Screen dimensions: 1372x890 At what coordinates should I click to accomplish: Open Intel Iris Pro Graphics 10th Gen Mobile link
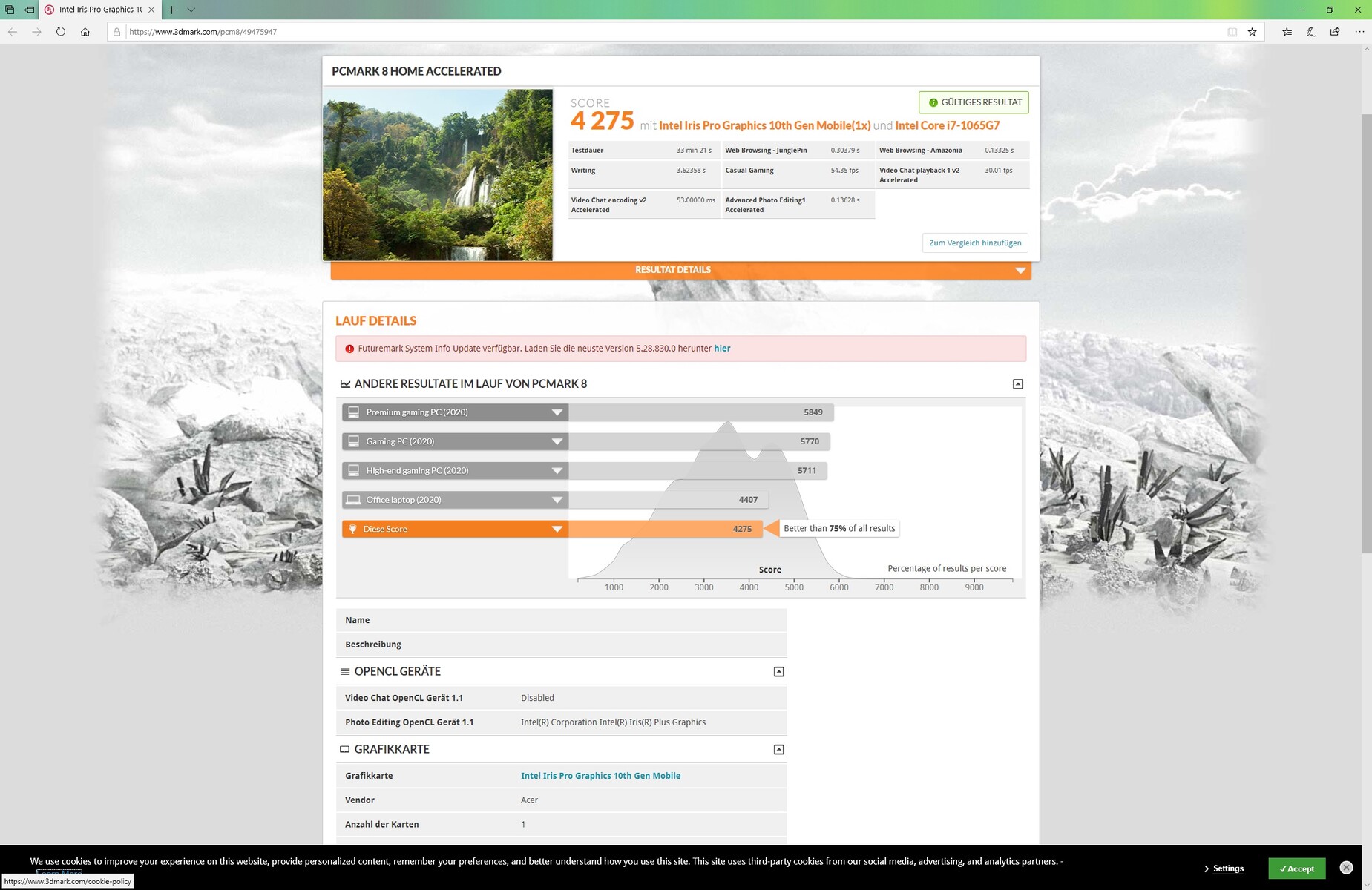point(600,776)
